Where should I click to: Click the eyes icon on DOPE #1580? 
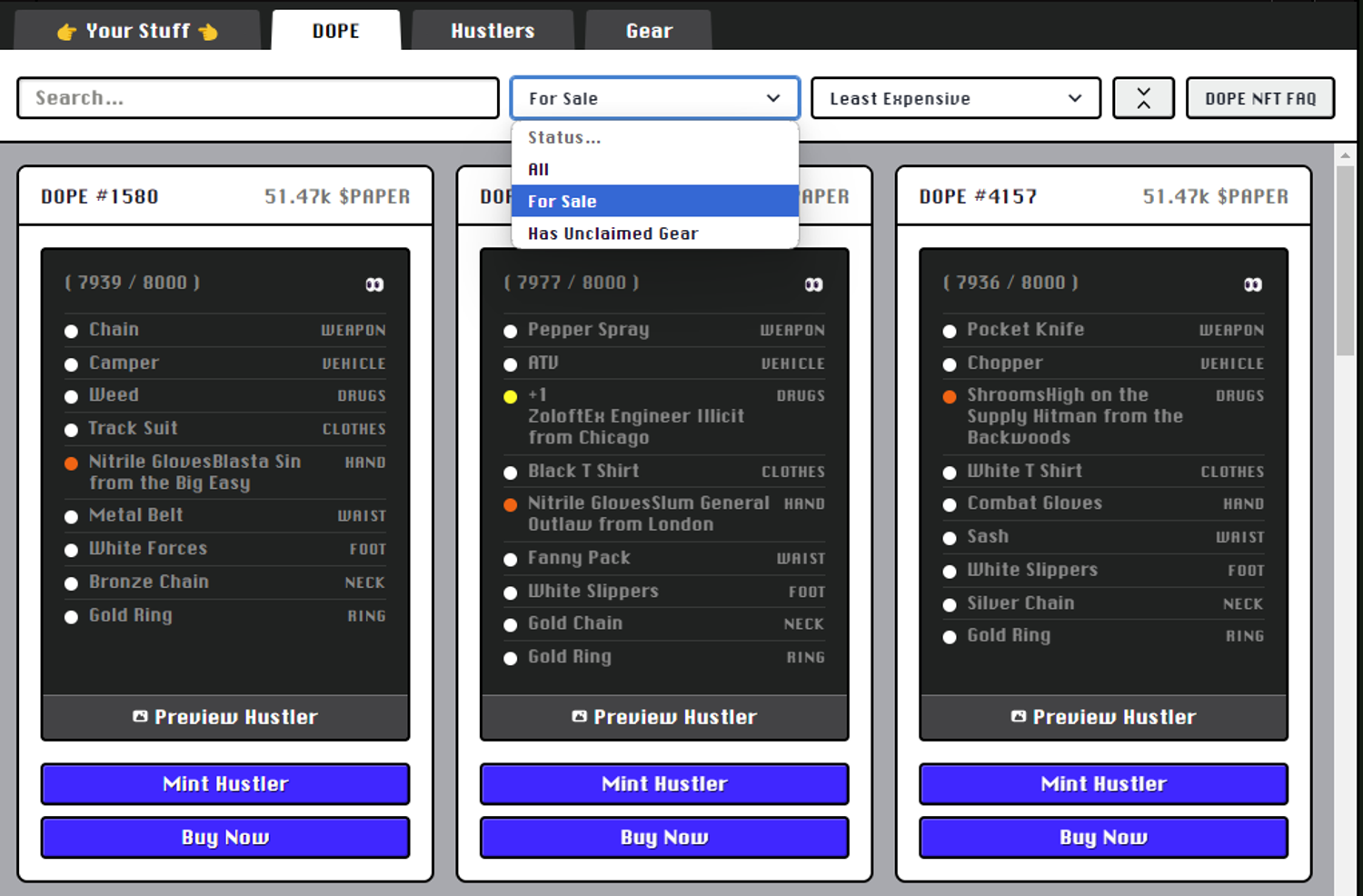point(374,284)
